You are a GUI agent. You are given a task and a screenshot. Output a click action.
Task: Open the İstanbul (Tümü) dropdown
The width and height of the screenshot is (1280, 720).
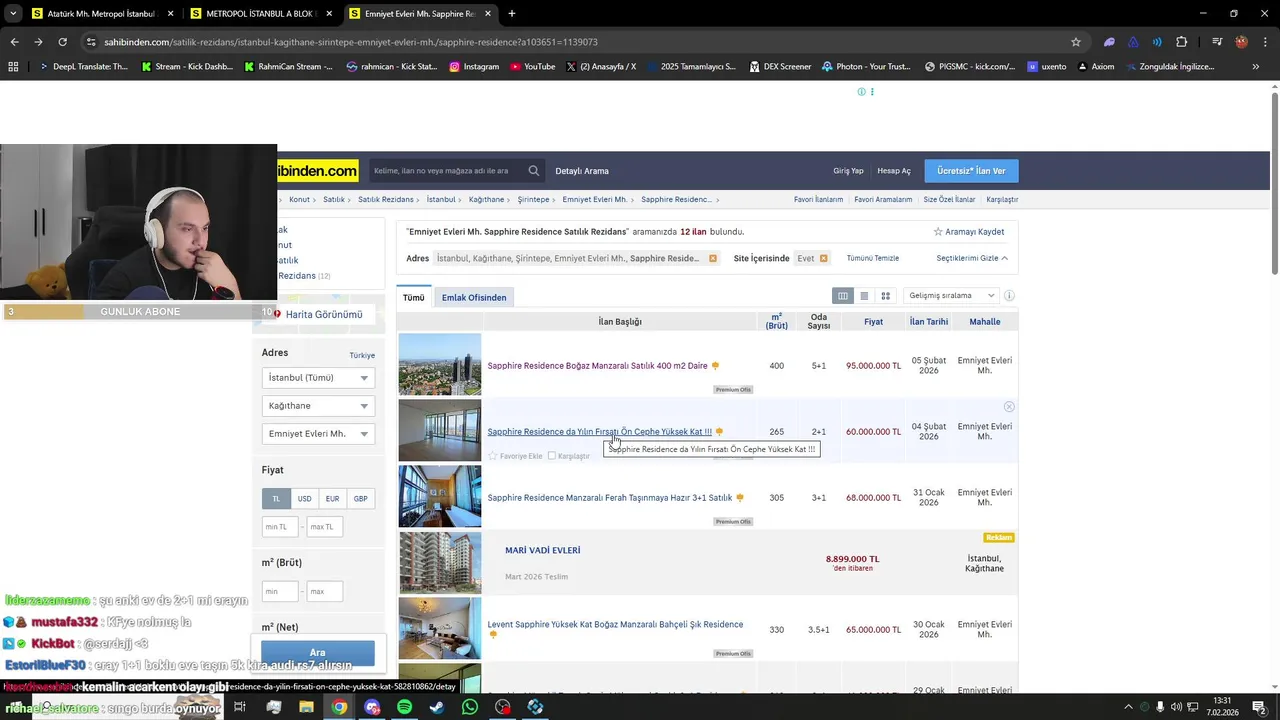click(317, 378)
